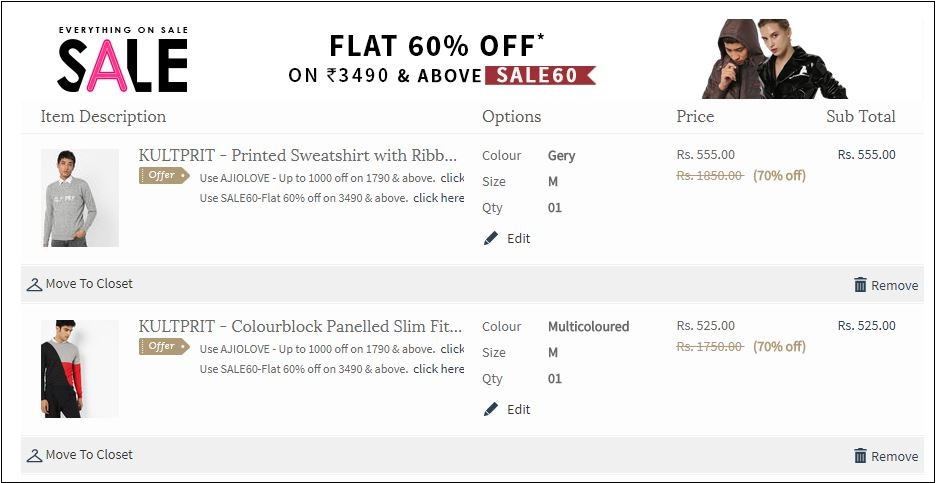
Task: Click pencil edit icon for Printed Sweatshirt
Action: click(491, 239)
